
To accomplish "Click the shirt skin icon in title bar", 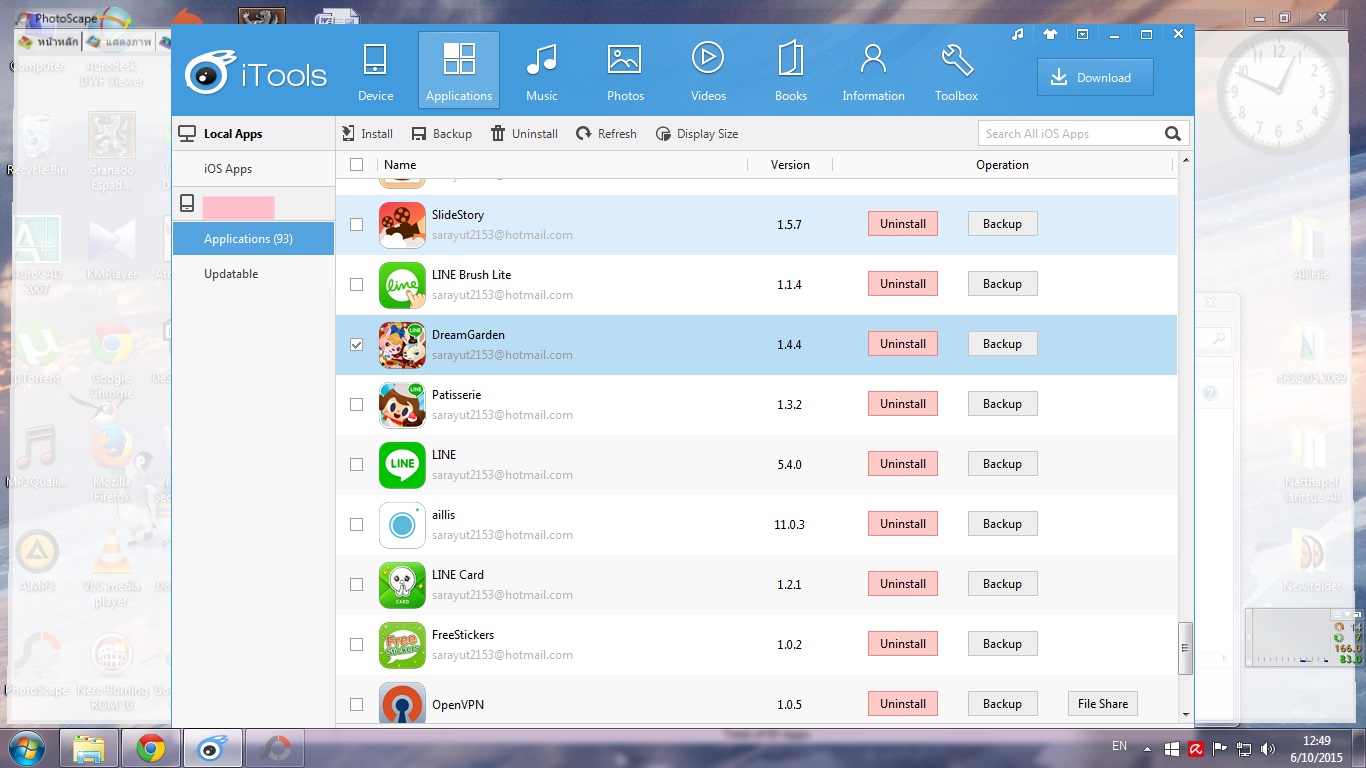I will (1050, 34).
